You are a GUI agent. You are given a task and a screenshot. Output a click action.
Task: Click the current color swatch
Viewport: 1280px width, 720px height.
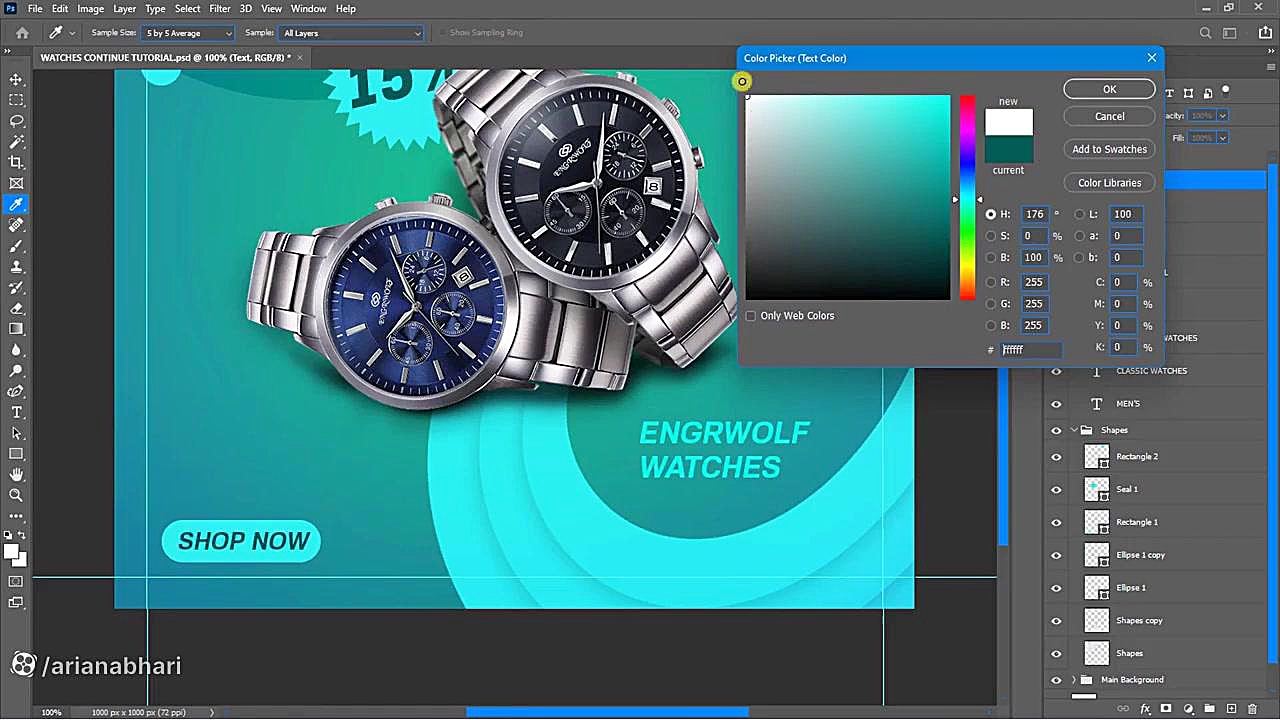pos(1008,149)
